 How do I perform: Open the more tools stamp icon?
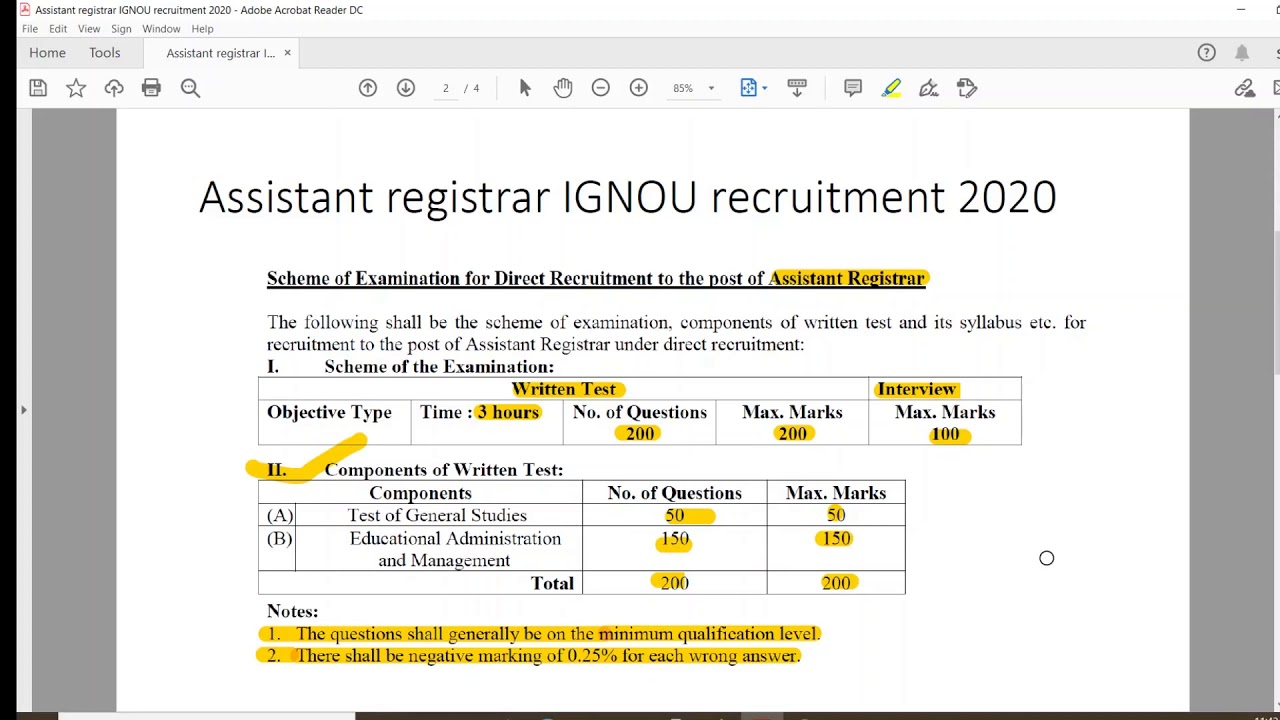point(967,88)
